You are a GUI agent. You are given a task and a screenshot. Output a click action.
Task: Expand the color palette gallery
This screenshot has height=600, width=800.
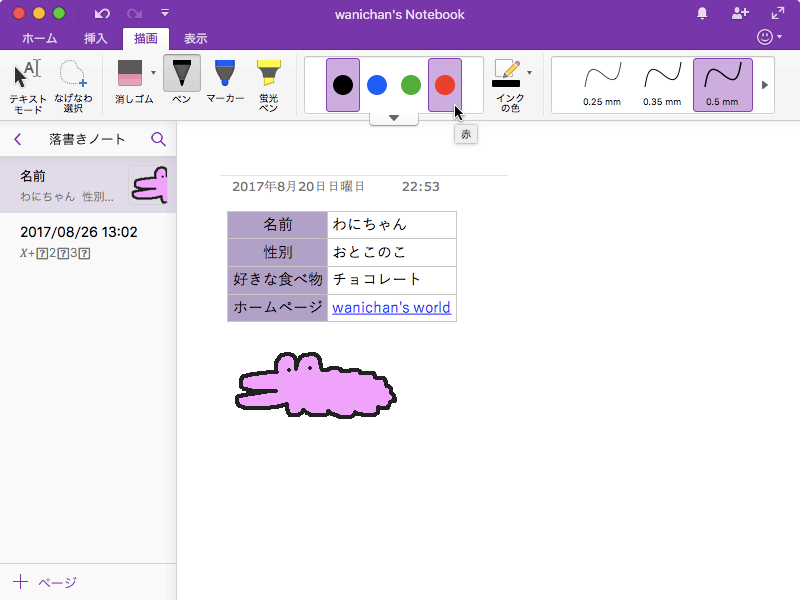point(394,118)
